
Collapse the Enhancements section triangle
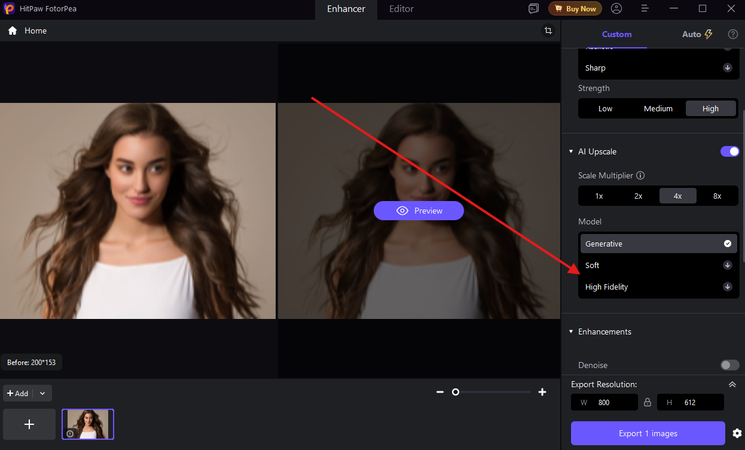(571, 332)
